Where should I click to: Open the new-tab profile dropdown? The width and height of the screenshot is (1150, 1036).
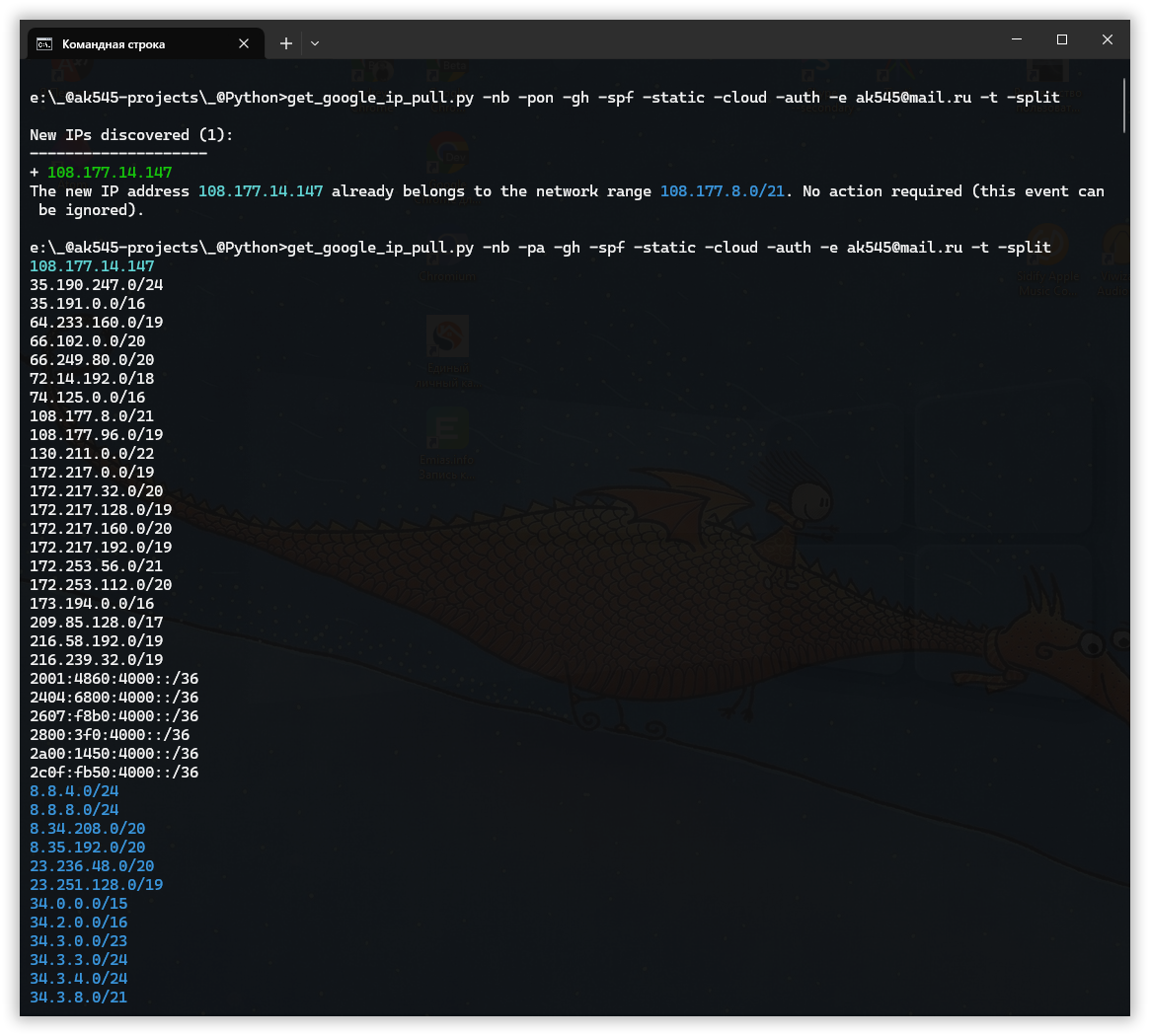coord(315,44)
